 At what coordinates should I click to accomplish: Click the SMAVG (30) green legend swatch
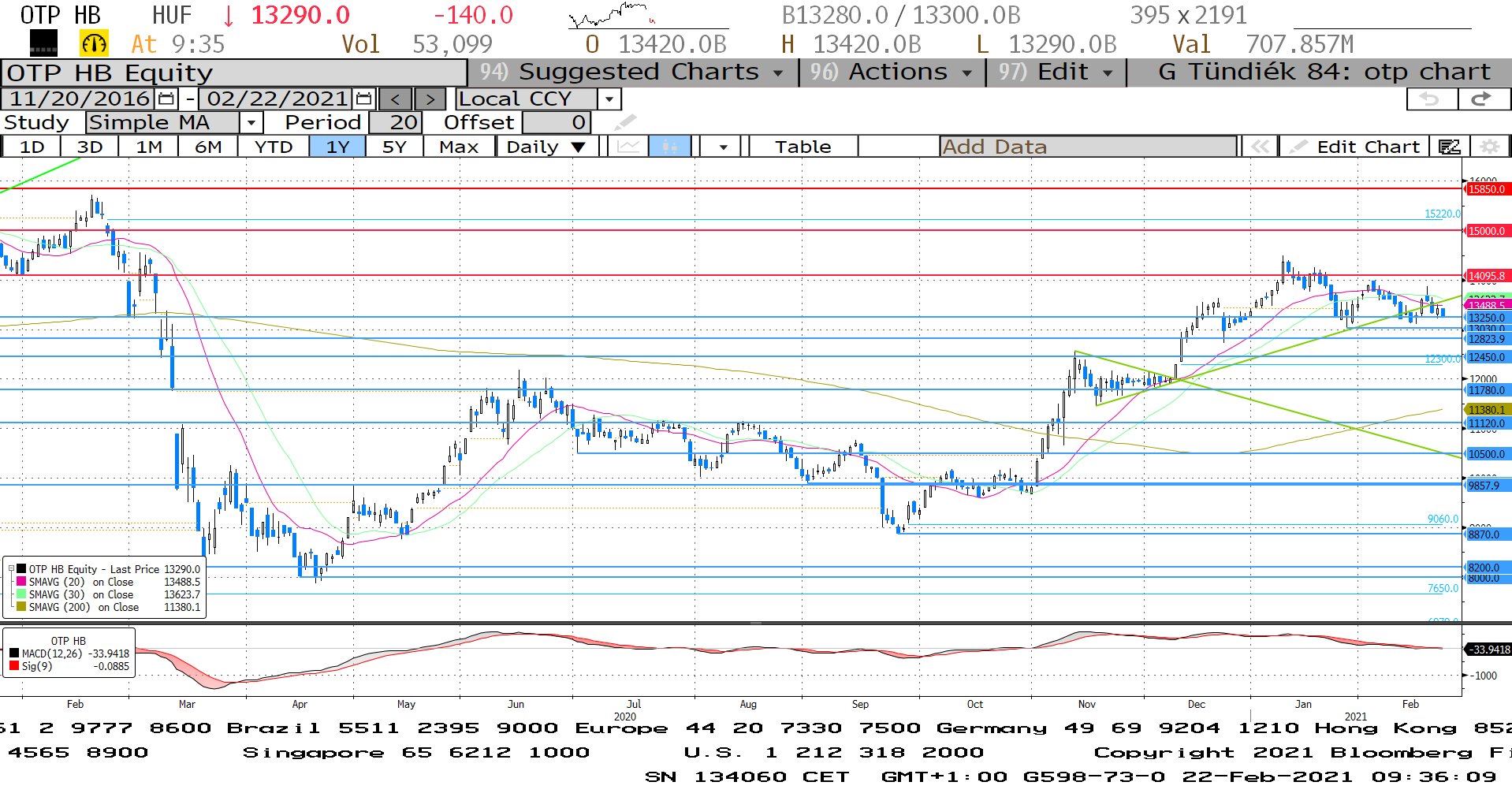tap(21, 594)
